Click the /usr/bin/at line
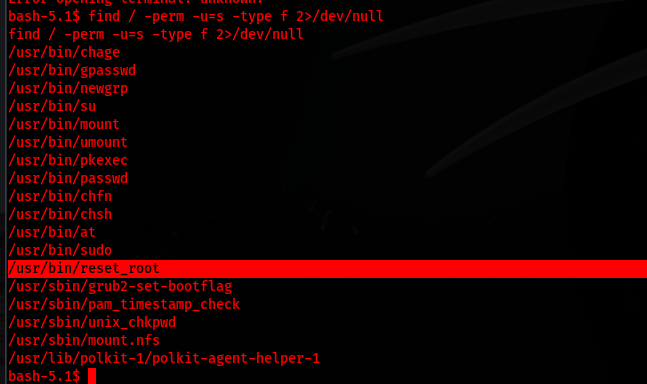Screen dimensions: 647x384 coord(52,232)
